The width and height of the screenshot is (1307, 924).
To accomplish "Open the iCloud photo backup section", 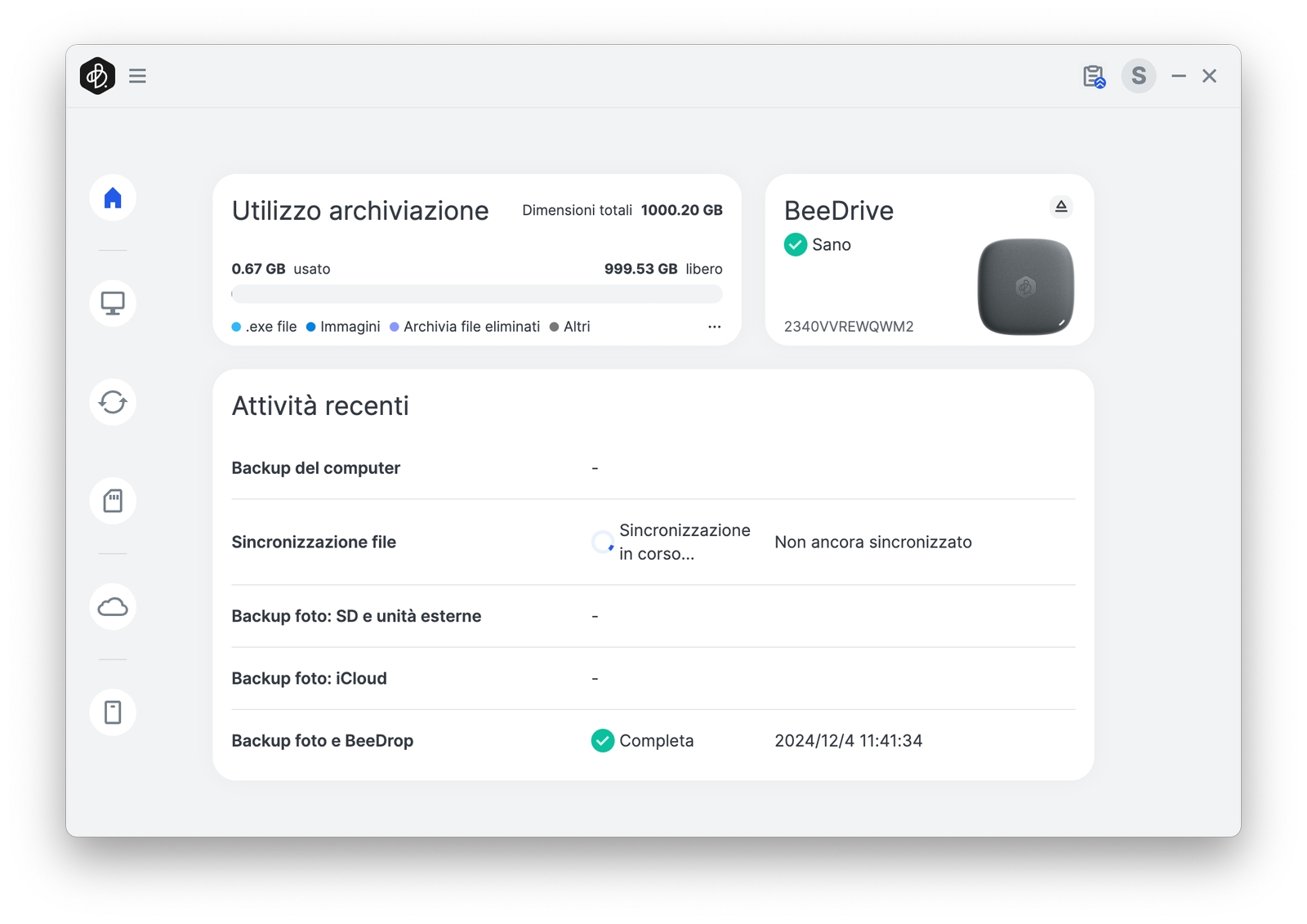I will [x=113, y=606].
